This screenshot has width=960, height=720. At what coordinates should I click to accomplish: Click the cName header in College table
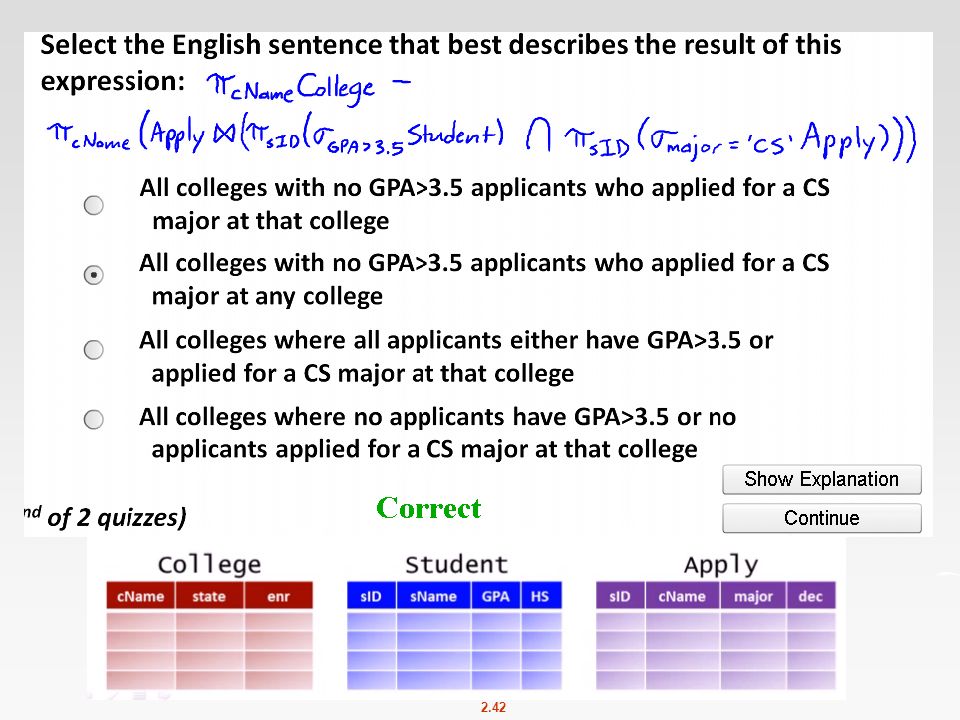coord(140,596)
